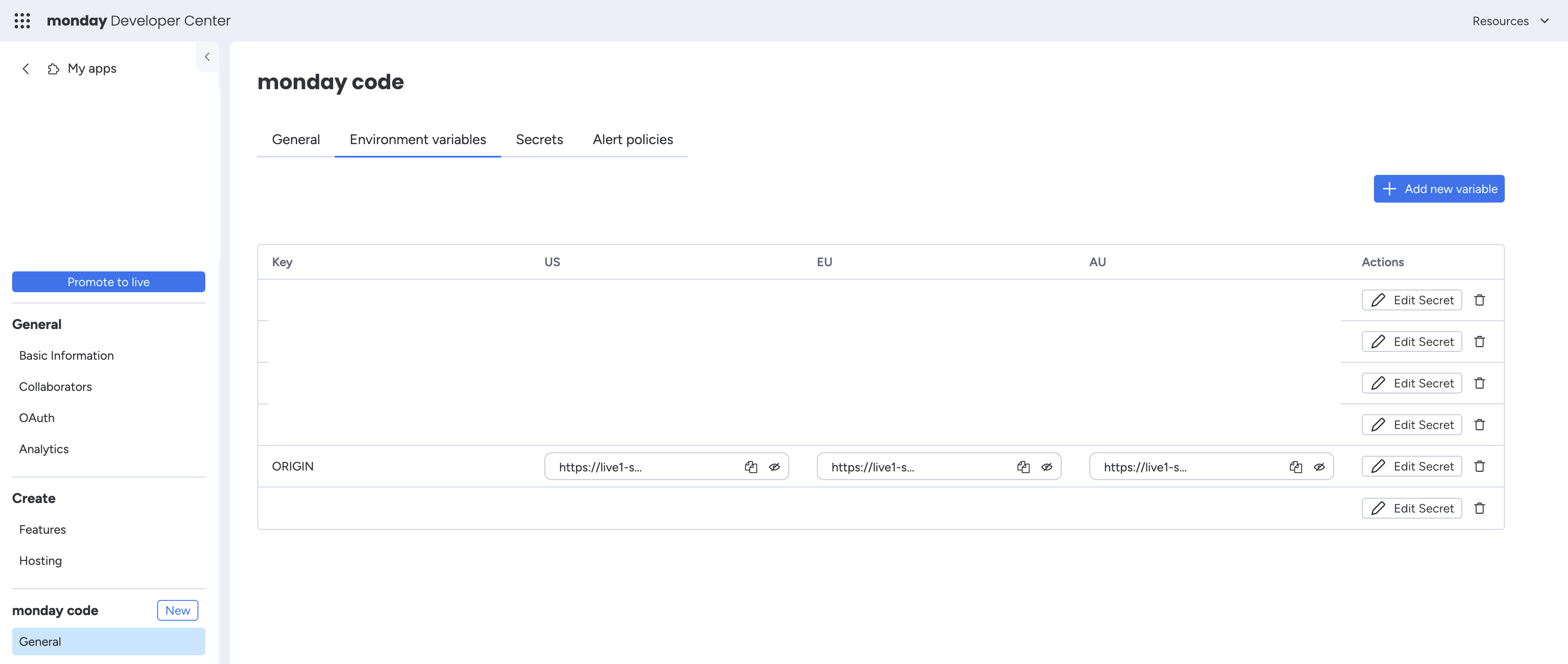This screenshot has width=1568, height=664.
Task: Click the US column header
Action: click(x=552, y=262)
